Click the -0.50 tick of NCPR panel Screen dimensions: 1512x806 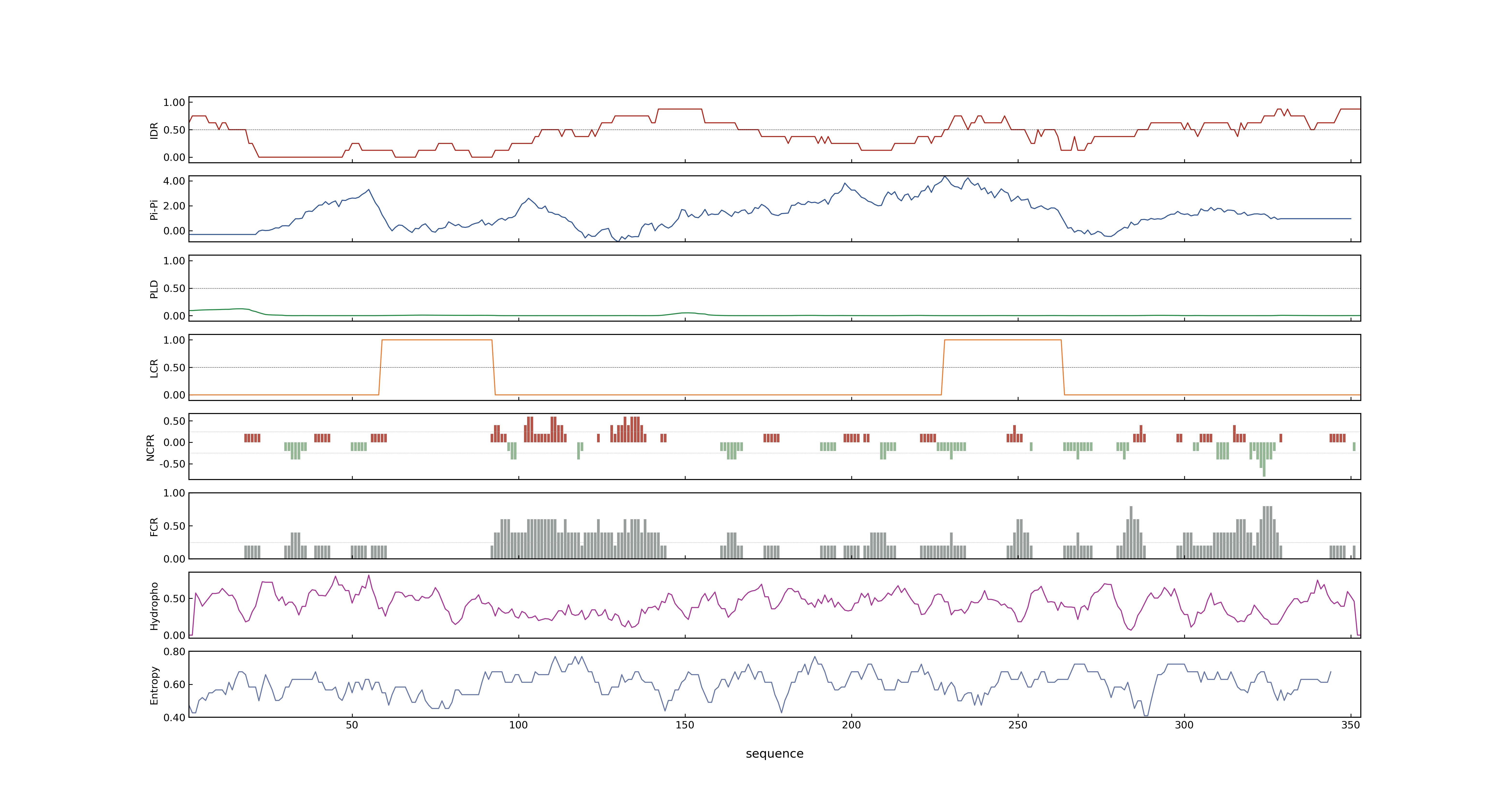[172, 464]
